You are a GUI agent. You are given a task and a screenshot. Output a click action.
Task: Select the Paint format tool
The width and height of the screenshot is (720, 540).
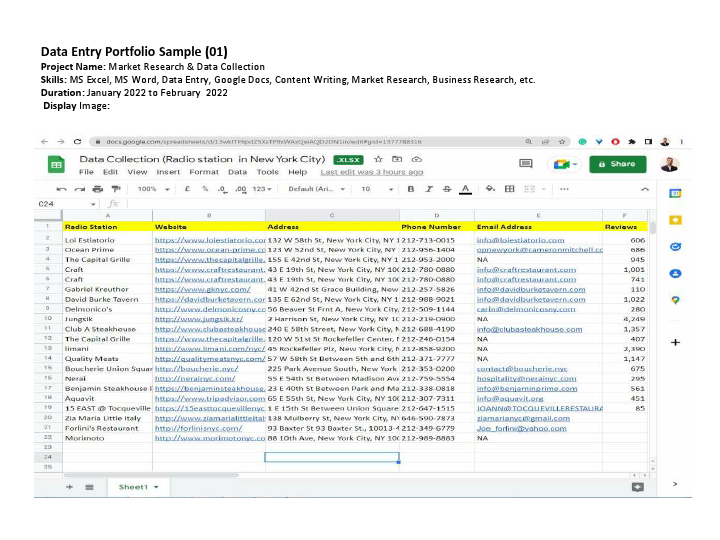(116, 189)
